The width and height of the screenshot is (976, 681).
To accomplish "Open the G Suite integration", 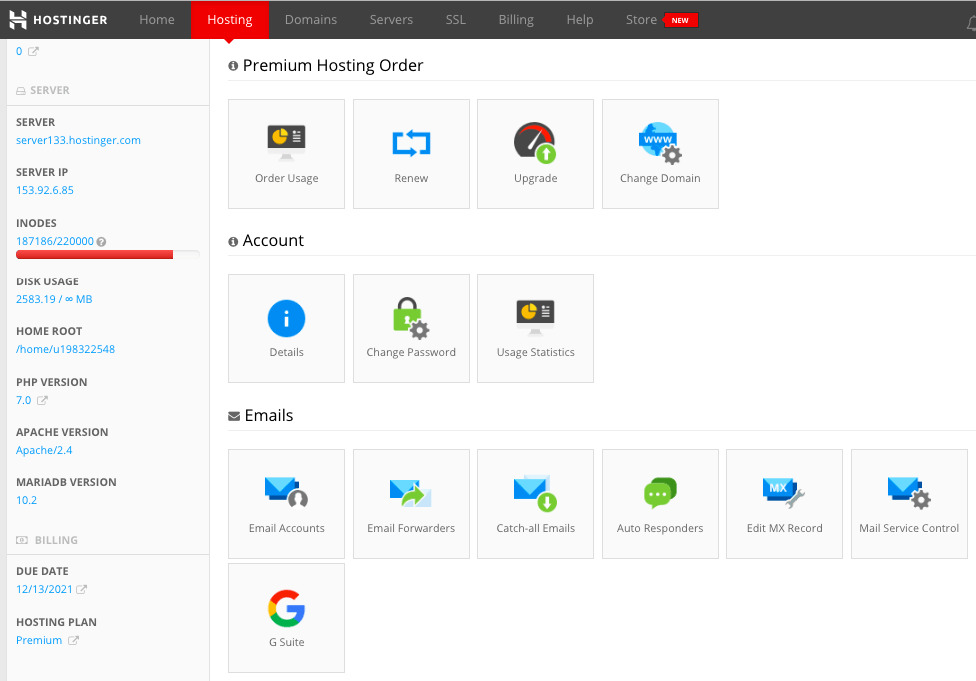I will point(286,618).
